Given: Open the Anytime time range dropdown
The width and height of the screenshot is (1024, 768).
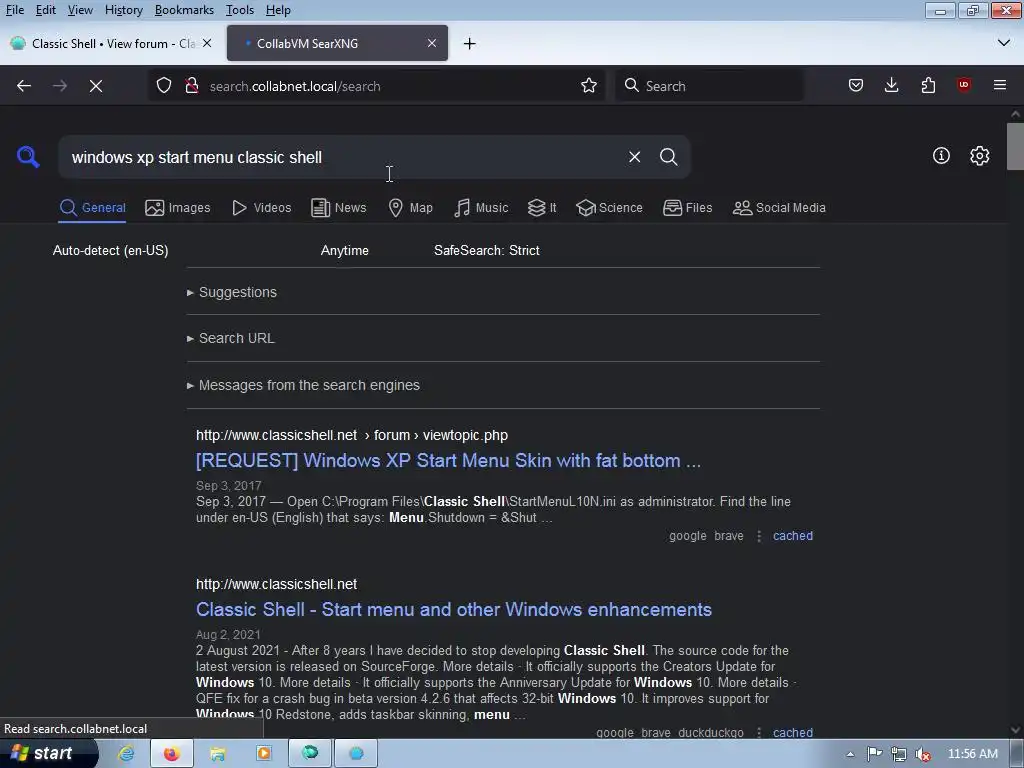Looking at the screenshot, I should coord(344,250).
